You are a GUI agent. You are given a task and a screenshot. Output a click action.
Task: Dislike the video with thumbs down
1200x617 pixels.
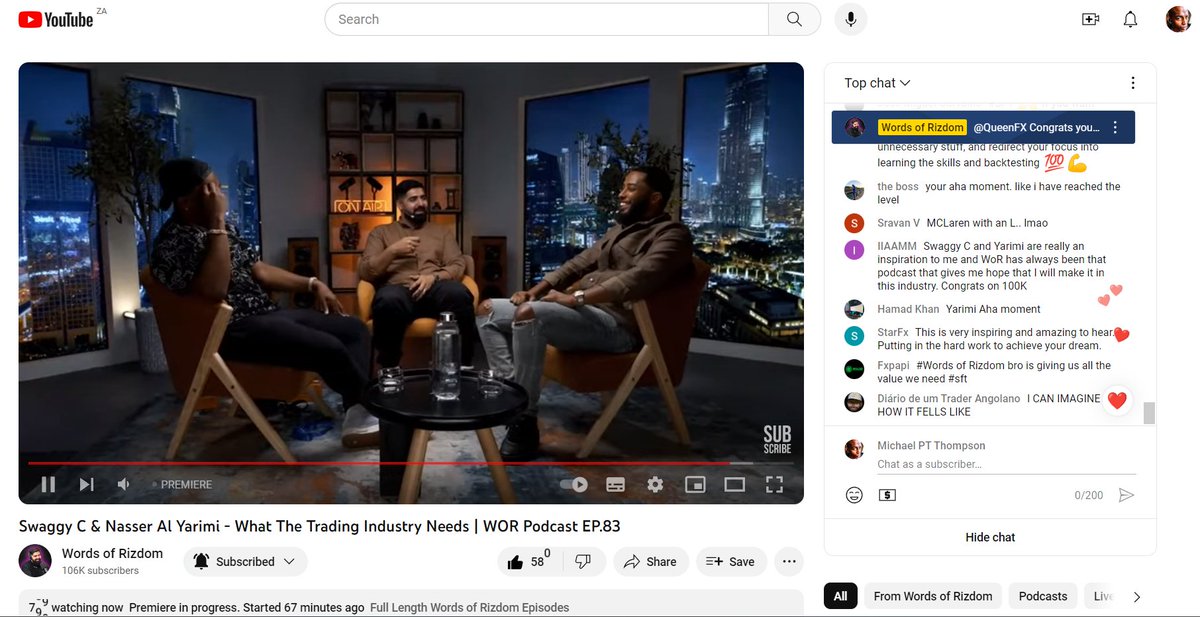tap(583, 562)
